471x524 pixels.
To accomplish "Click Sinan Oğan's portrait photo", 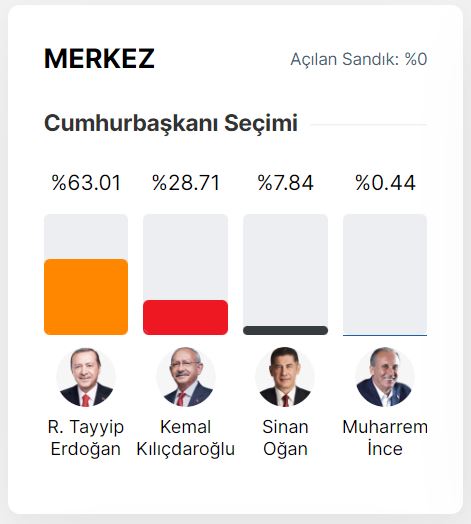I will pos(285,377).
